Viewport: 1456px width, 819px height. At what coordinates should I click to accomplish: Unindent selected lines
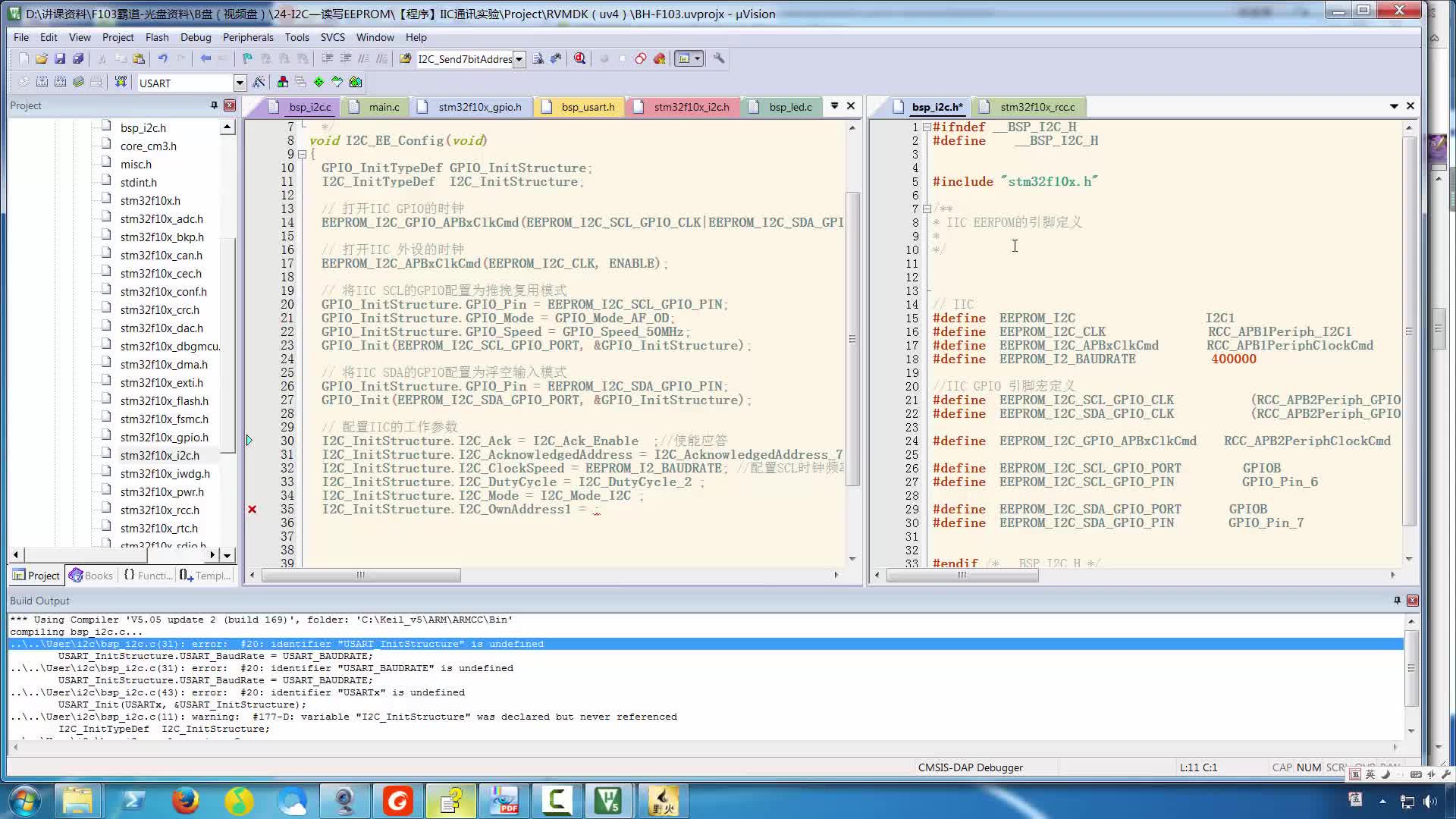coord(346,58)
